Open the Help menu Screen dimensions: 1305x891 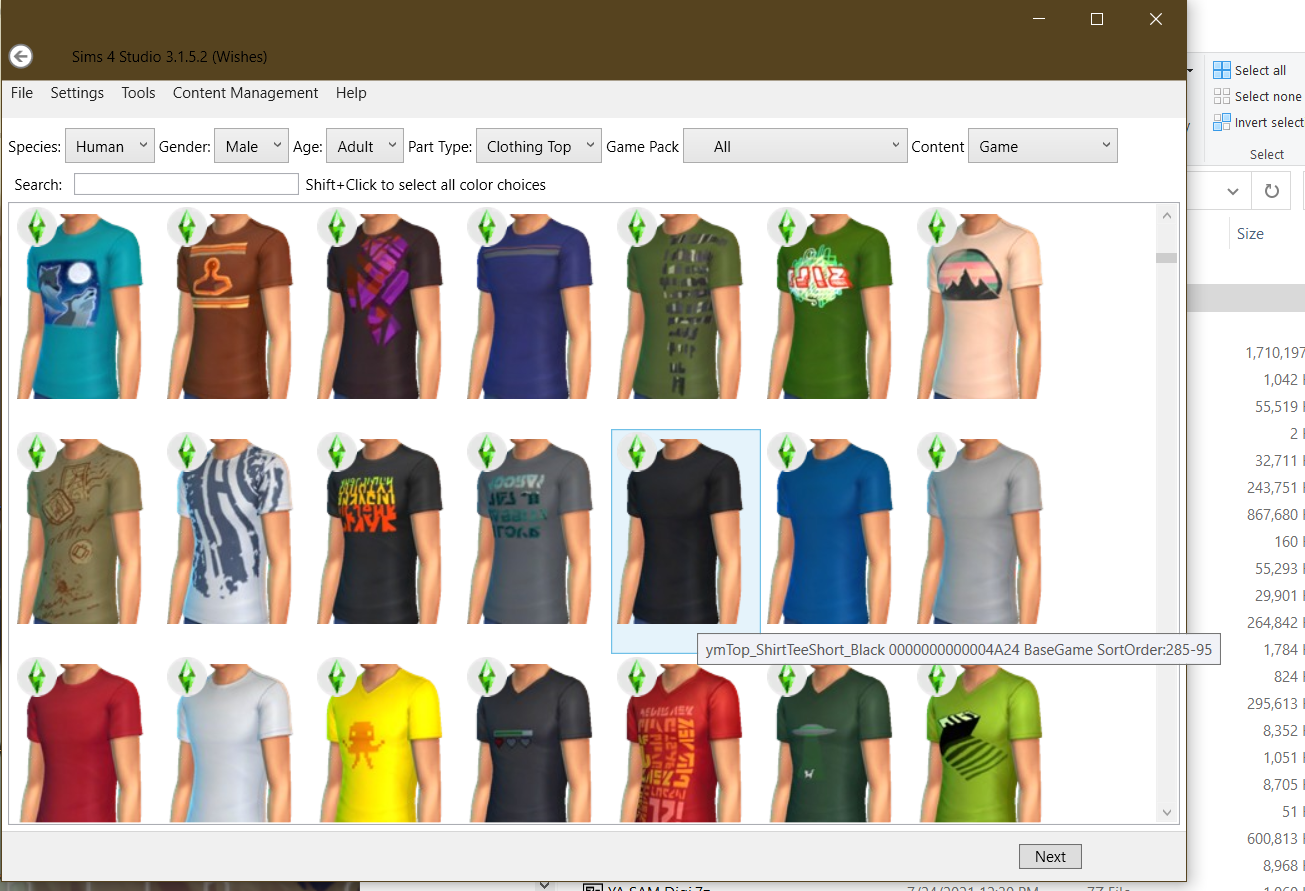(x=351, y=93)
